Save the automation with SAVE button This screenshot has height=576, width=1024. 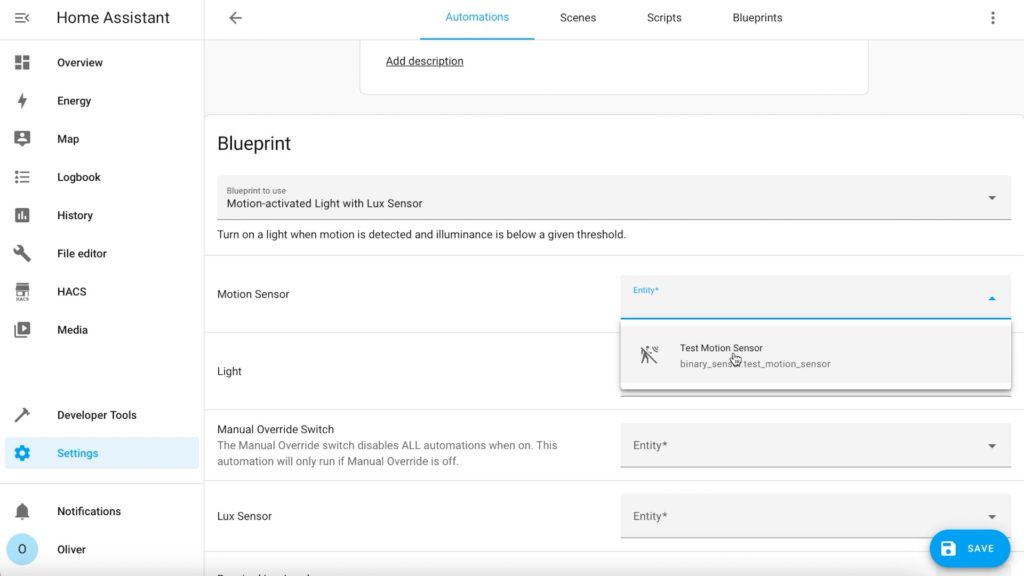pos(970,549)
